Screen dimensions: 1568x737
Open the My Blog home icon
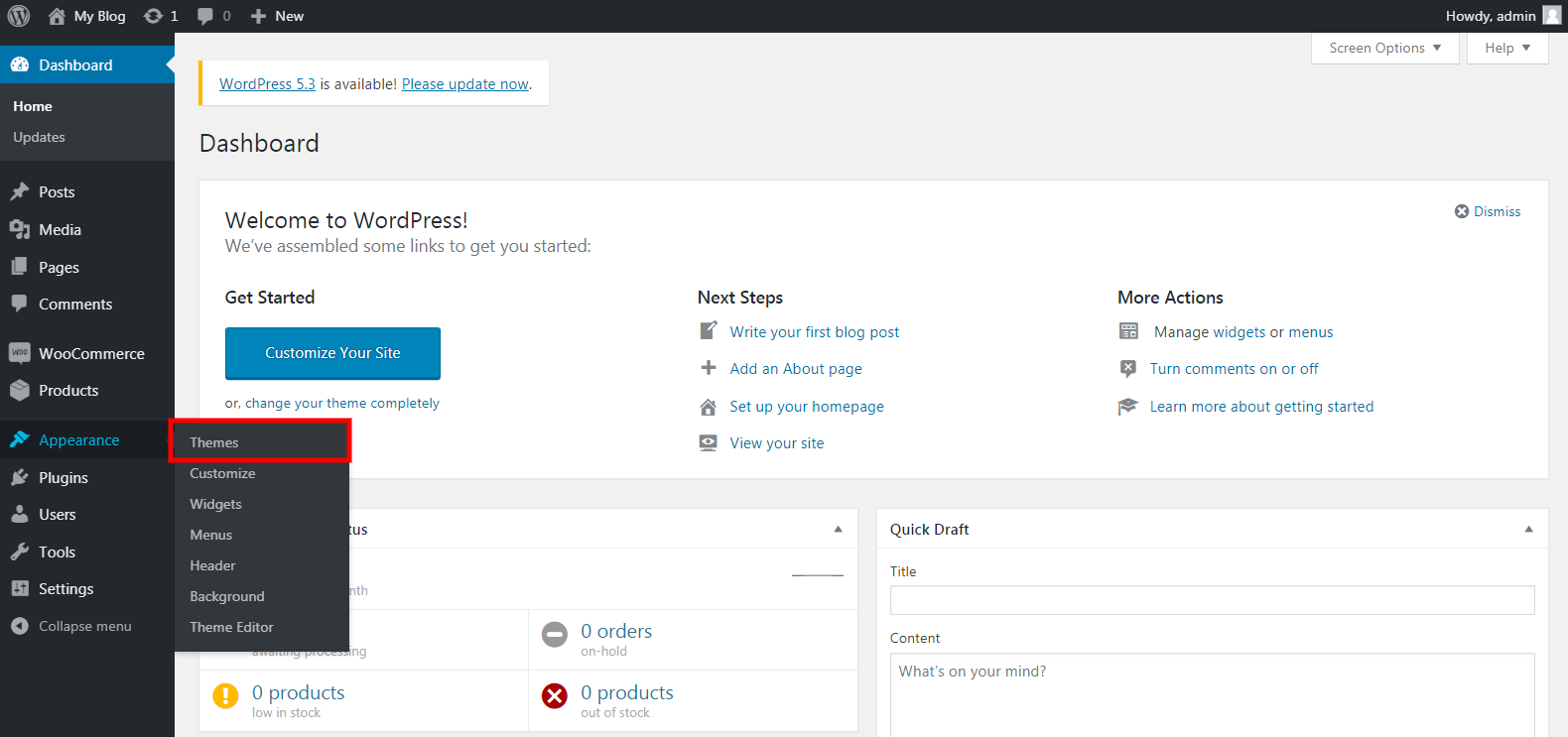[x=57, y=16]
